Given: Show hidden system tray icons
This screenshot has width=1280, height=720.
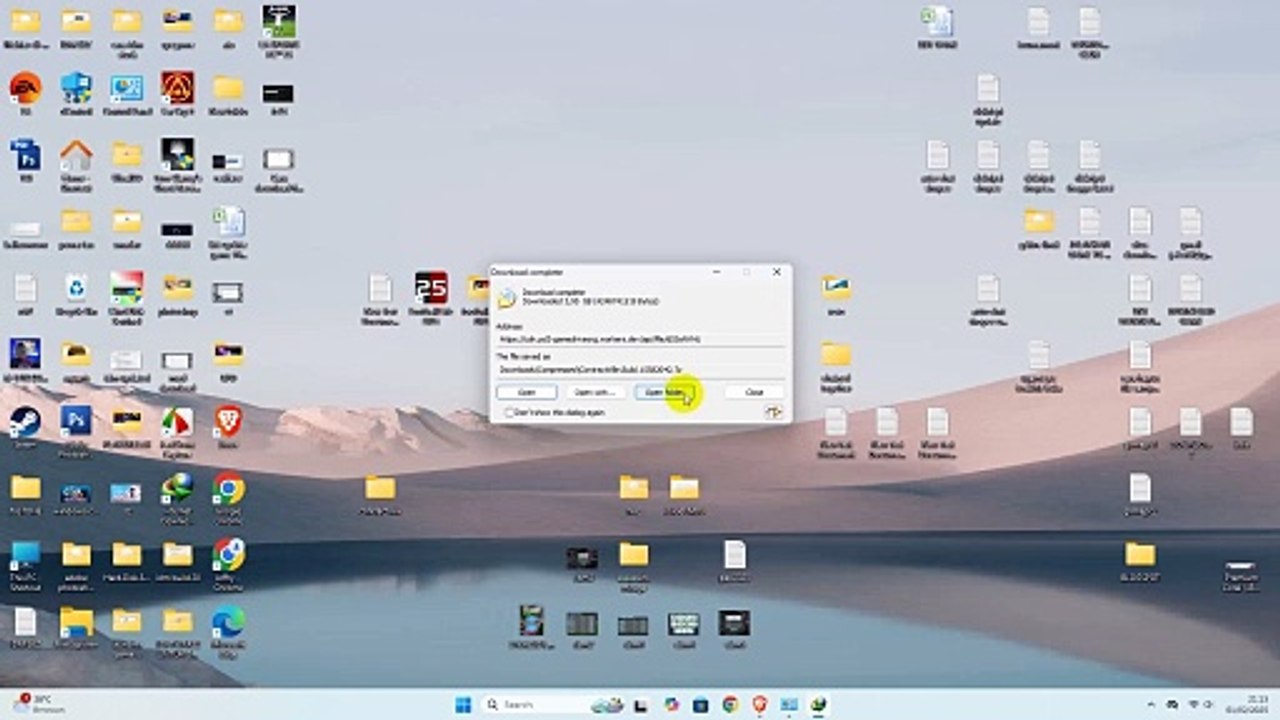Looking at the screenshot, I should [1150, 705].
